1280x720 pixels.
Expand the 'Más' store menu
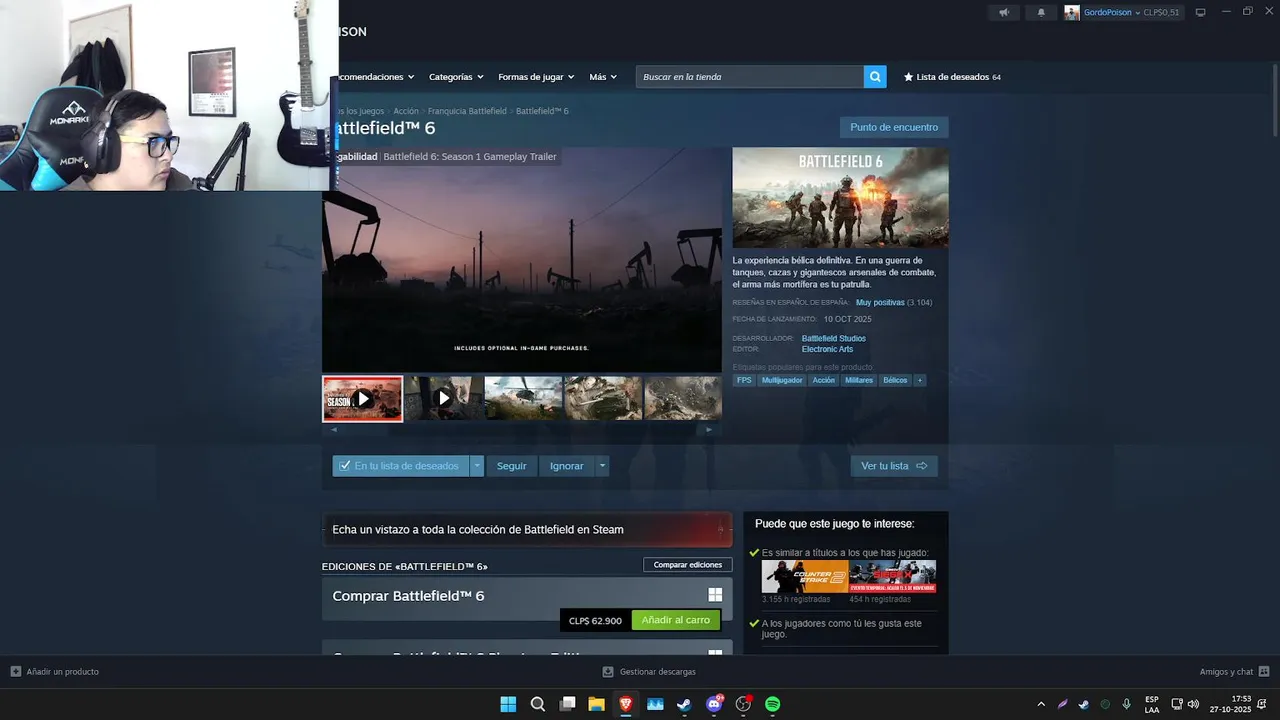coord(603,77)
